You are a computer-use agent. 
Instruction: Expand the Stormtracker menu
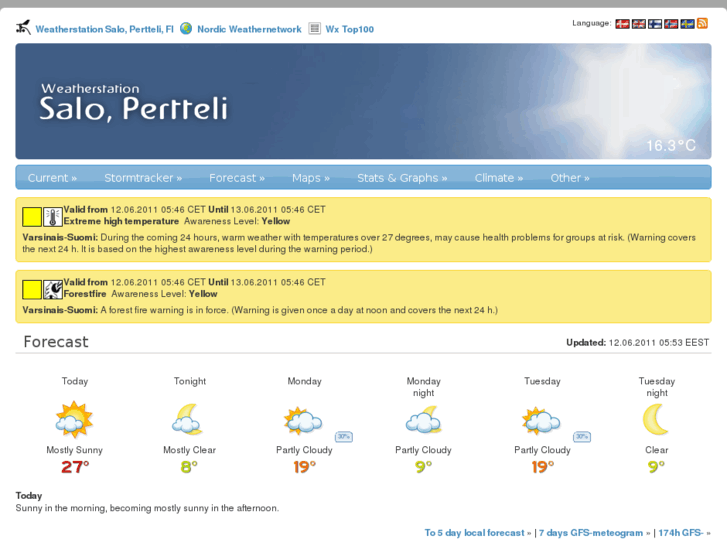point(143,178)
